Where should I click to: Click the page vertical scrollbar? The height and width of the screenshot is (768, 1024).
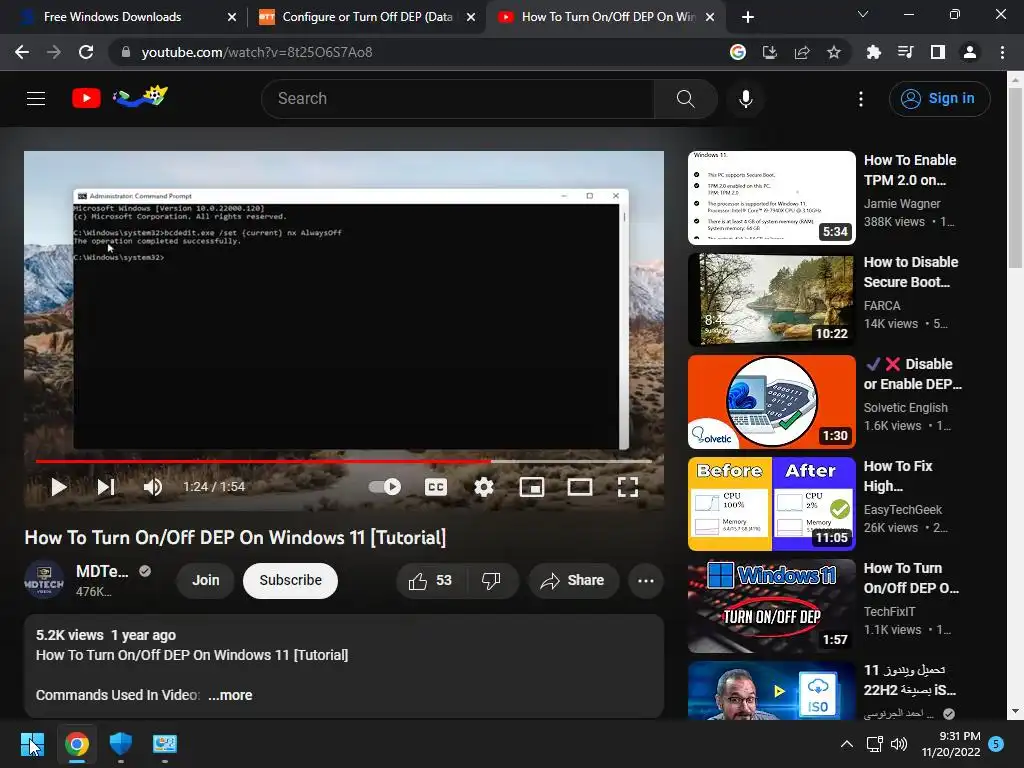tap(1015, 179)
